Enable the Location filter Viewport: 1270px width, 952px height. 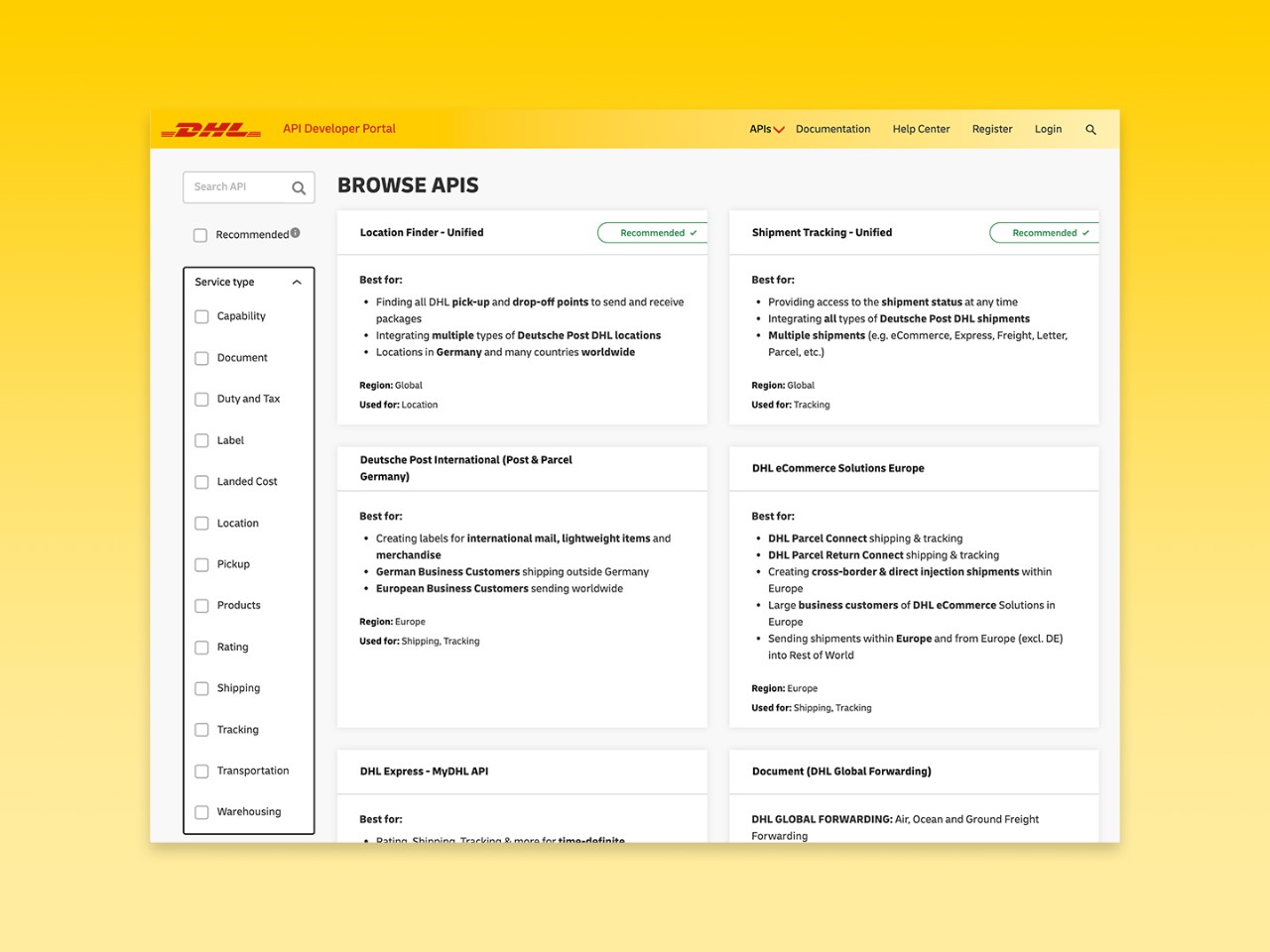tap(201, 523)
